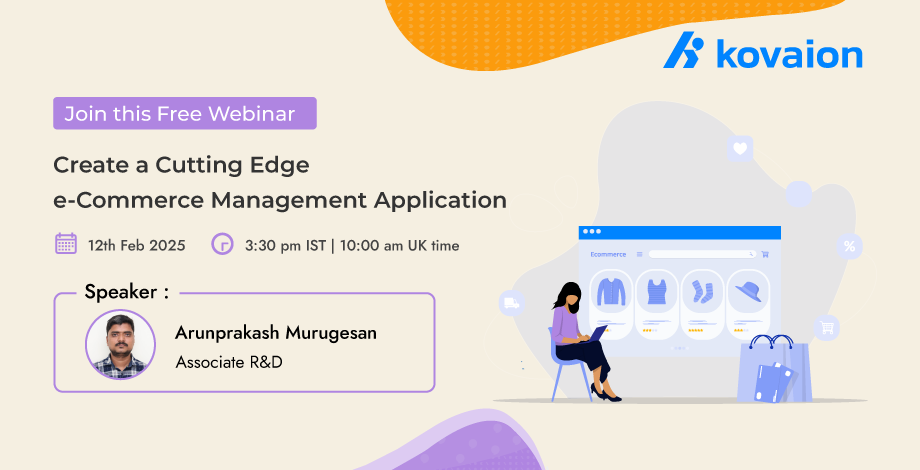
Task: Click the clock icon beside the time
Action: [x=222, y=244]
